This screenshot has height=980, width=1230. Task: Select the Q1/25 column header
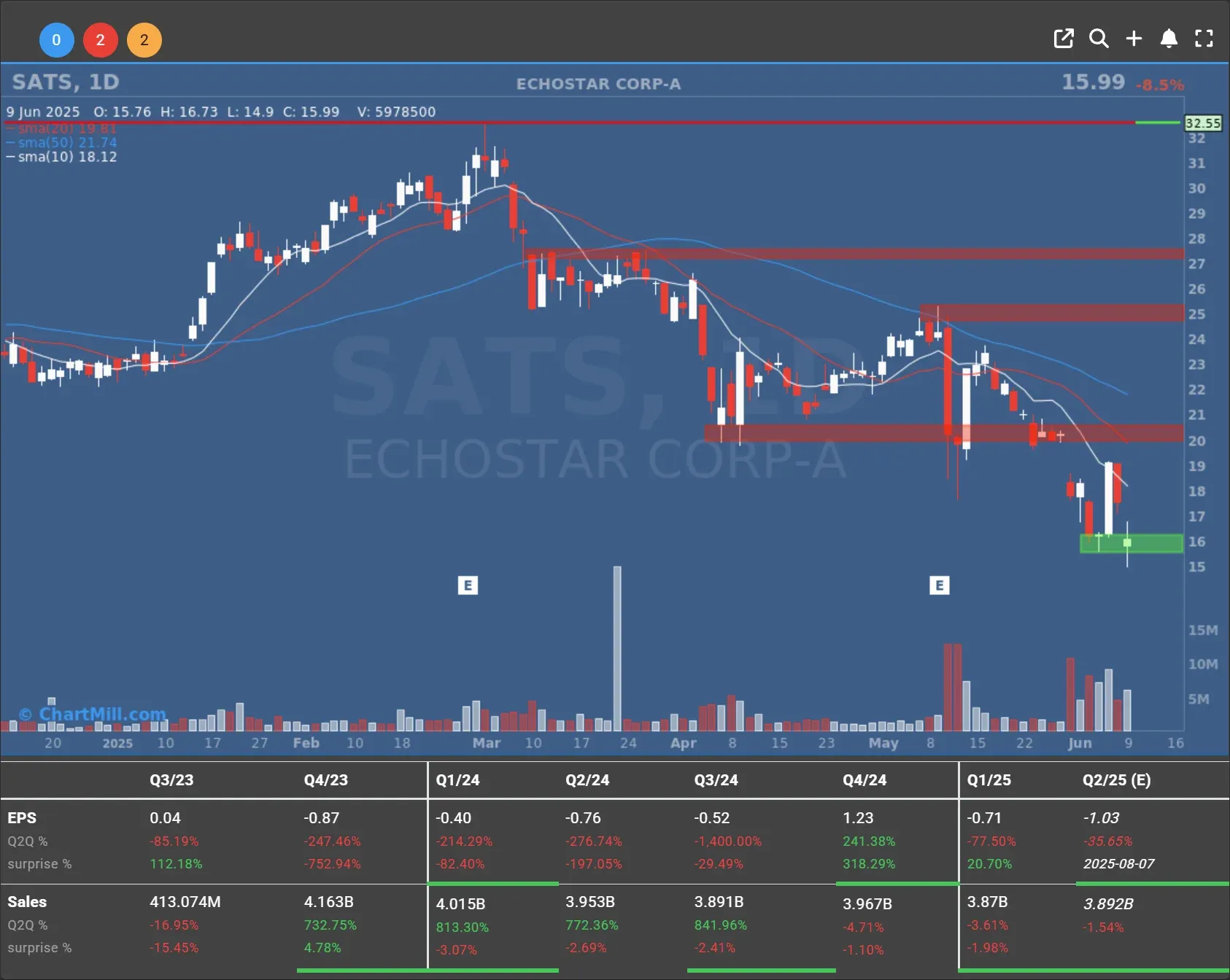989,780
